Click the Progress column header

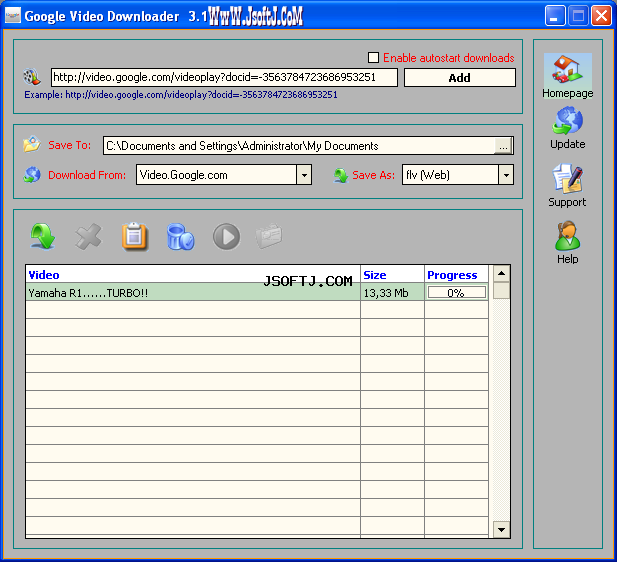click(x=456, y=275)
